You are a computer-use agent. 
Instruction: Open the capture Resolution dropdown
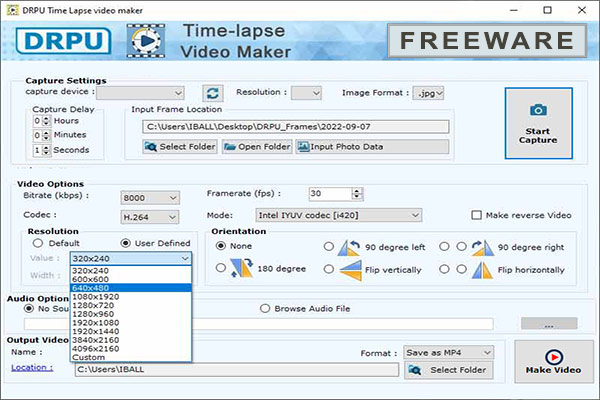306,93
